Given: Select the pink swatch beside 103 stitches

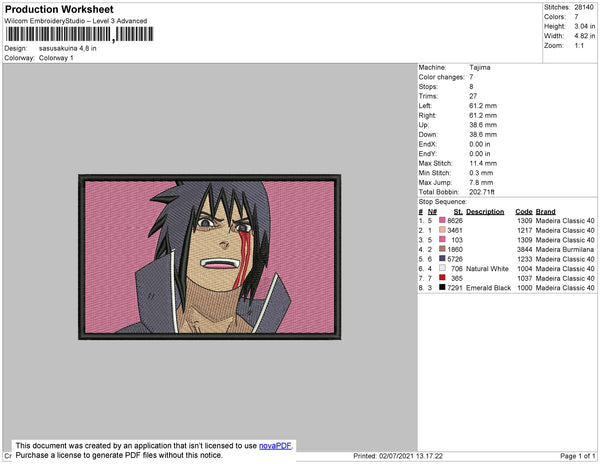Looking at the screenshot, I should [x=442, y=239].
